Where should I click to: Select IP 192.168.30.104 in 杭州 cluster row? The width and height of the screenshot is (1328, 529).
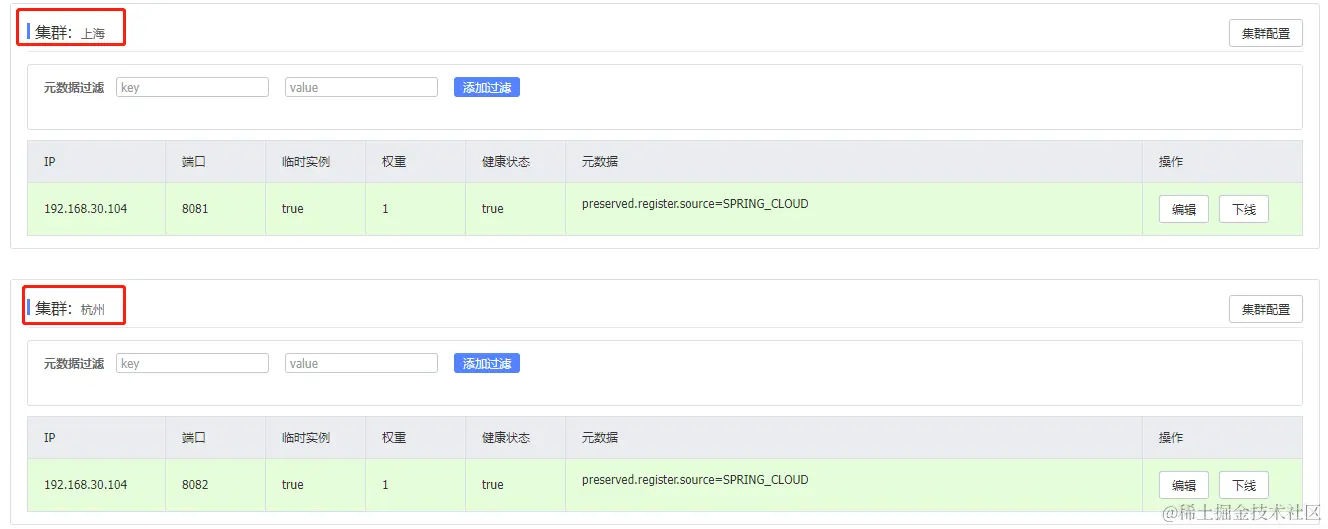tap(86, 485)
